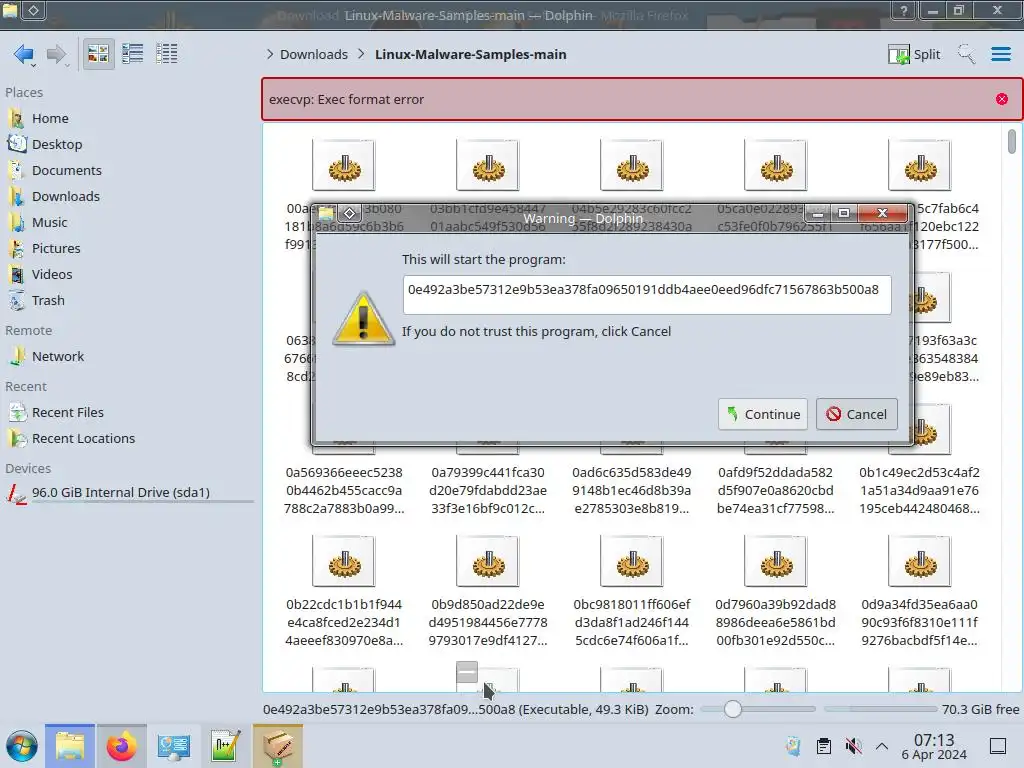Open the hamburger menu
Viewport: 1024px width, 768px height.
tap(1000, 54)
